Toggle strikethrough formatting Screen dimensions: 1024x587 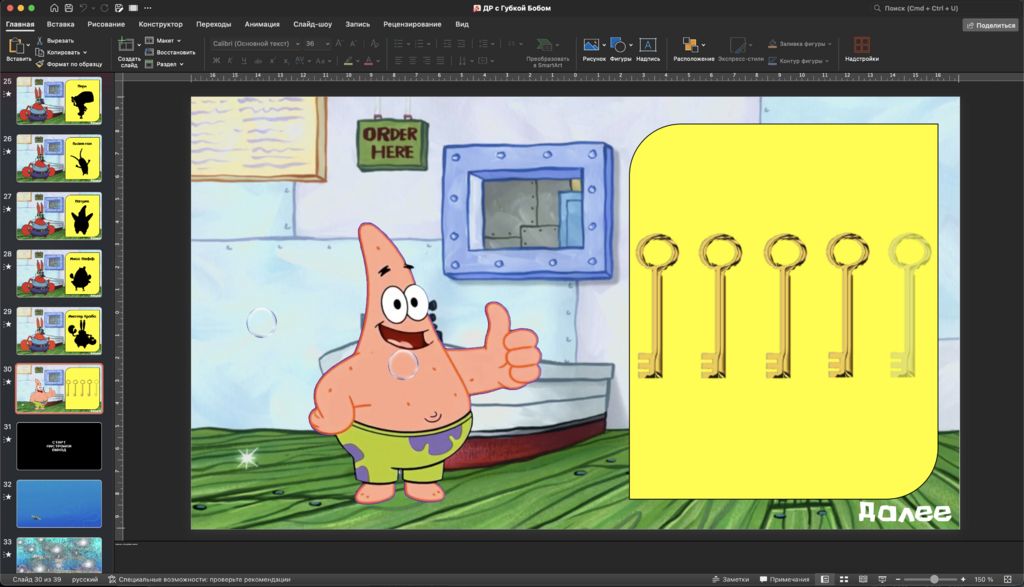(258, 61)
